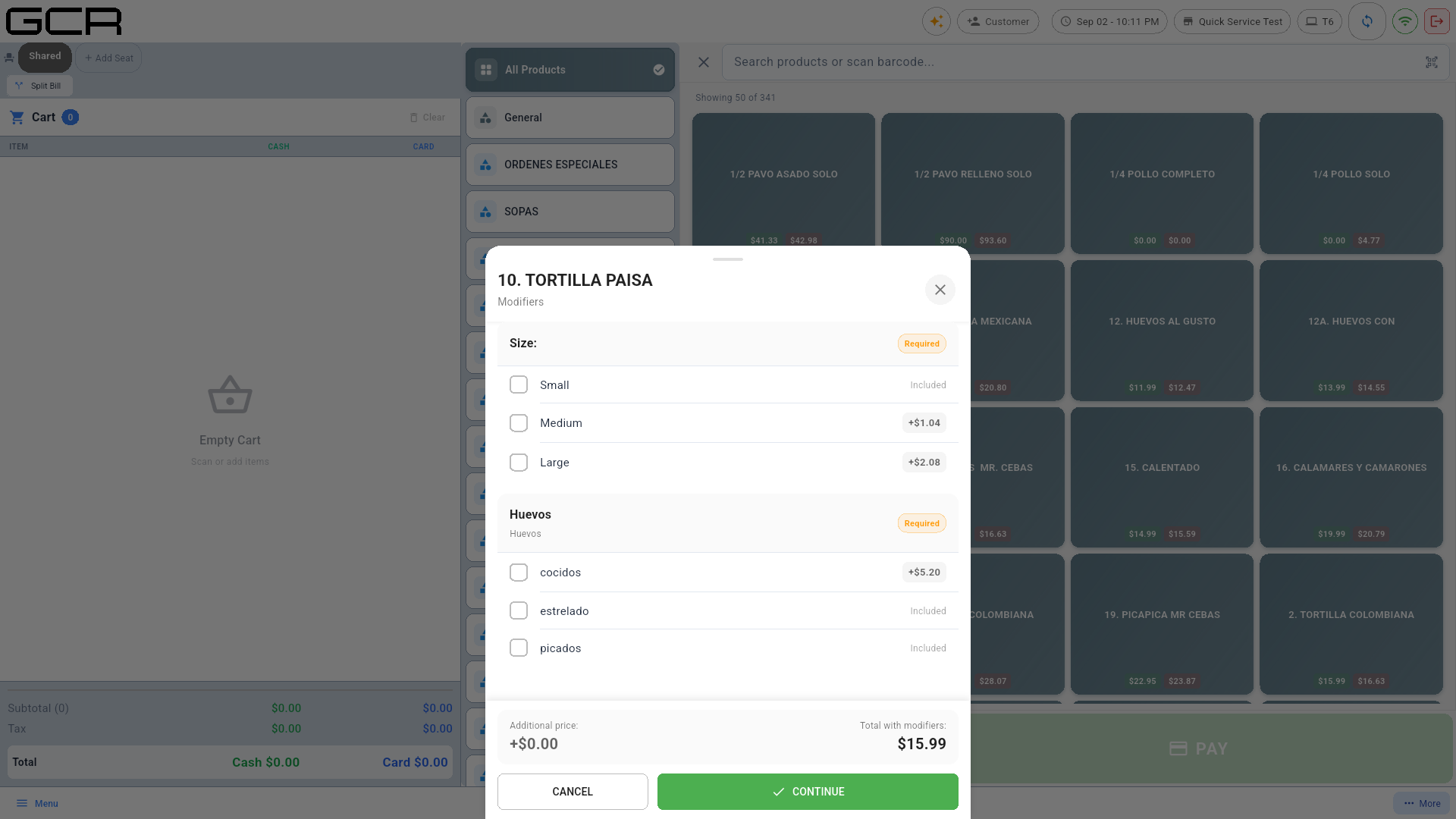Open the General category
Image resolution: width=1456 pixels, height=819 pixels.
click(x=570, y=118)
